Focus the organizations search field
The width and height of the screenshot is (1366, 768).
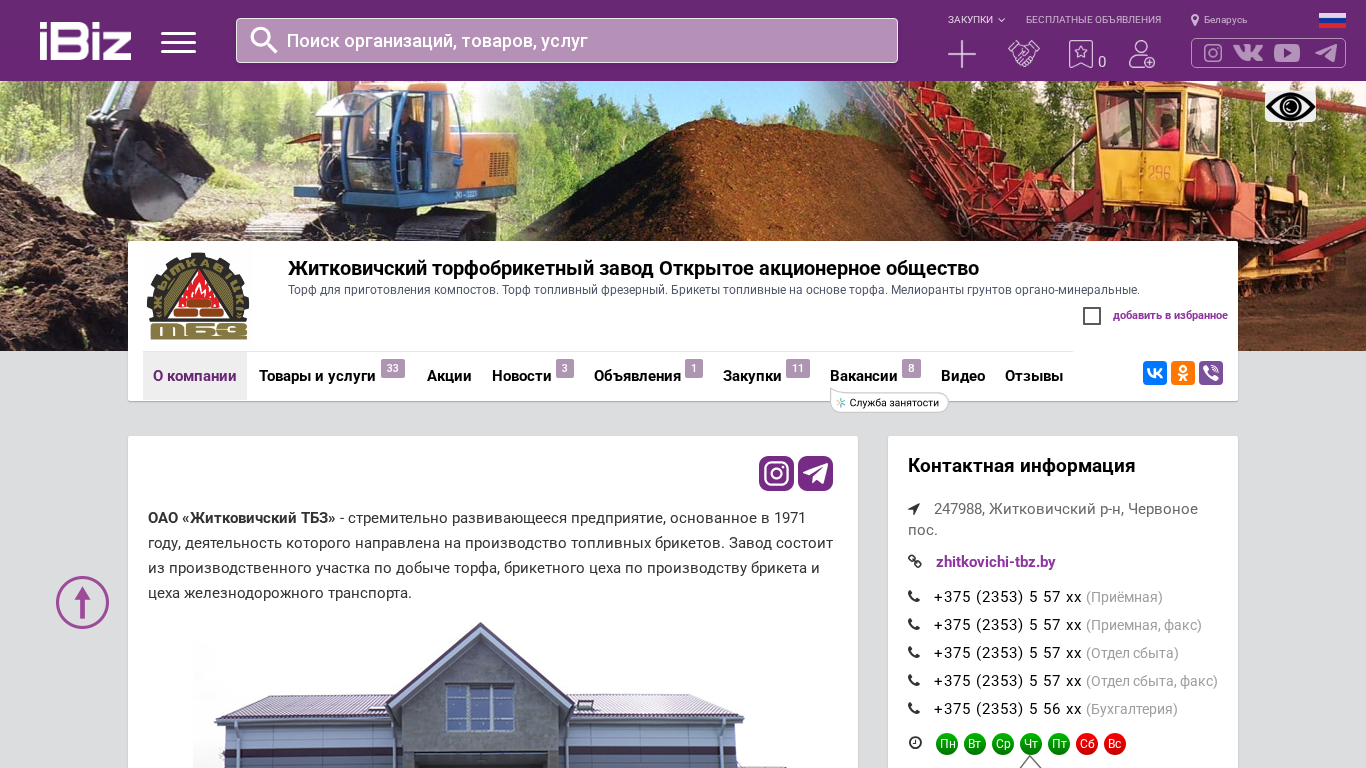click(x=567, y=40)
